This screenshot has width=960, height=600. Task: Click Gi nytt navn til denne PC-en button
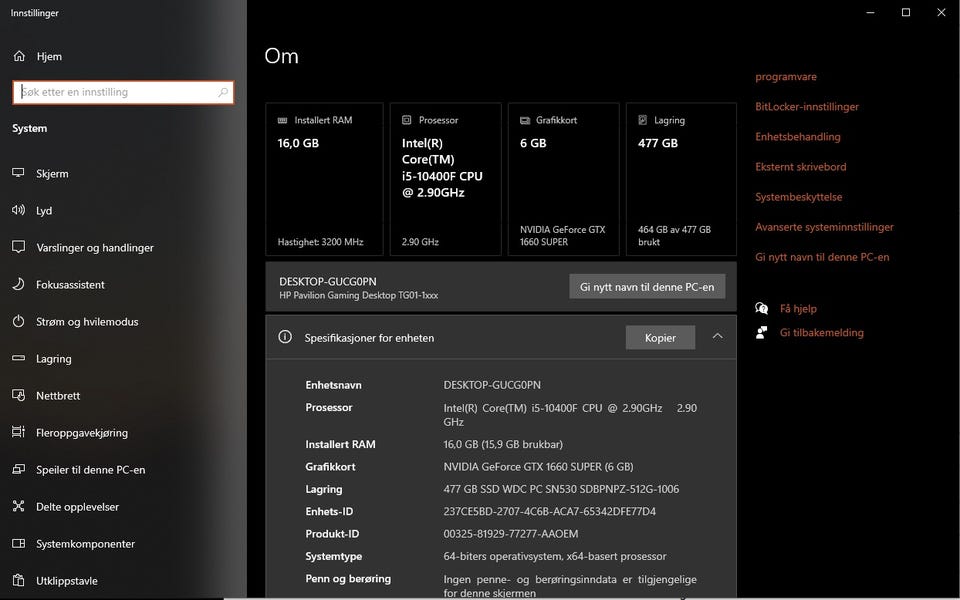(x=647, y=287)
